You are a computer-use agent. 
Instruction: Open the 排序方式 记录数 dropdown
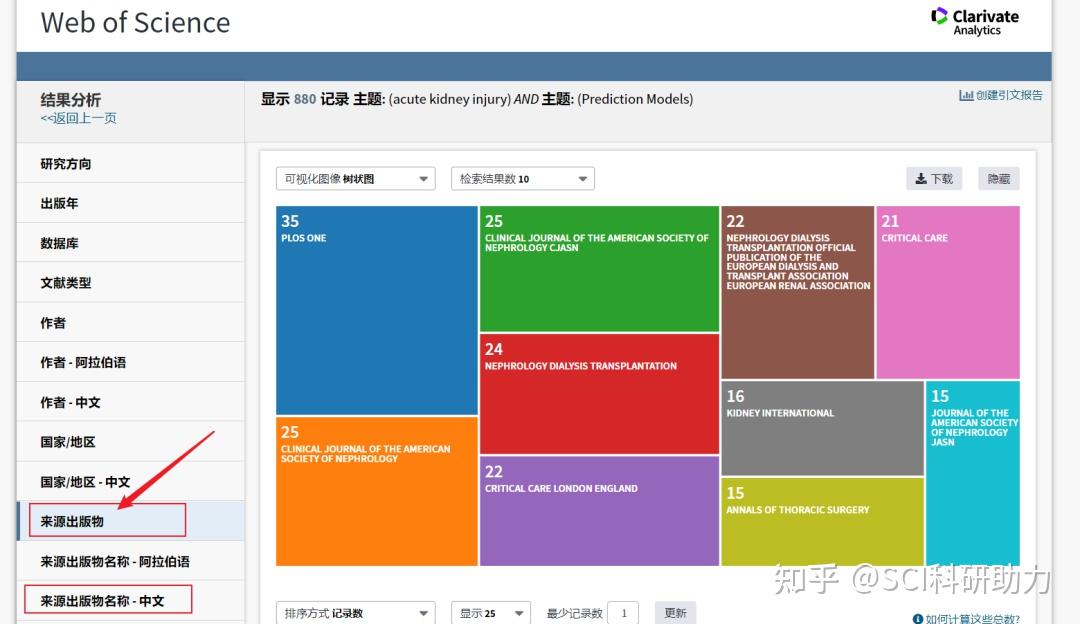tap(355, 612)
